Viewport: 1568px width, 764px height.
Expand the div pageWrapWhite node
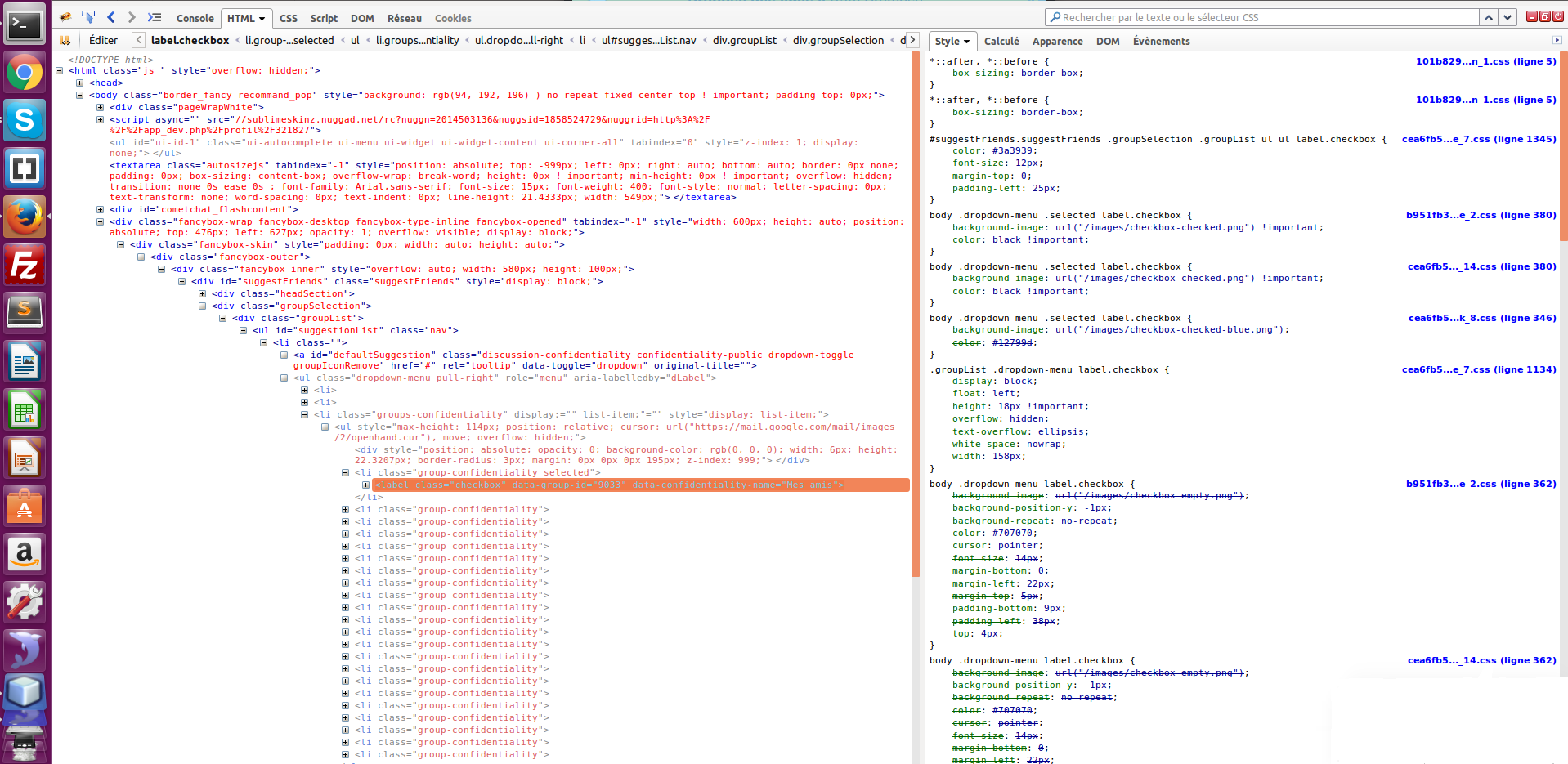coord(101,108)
